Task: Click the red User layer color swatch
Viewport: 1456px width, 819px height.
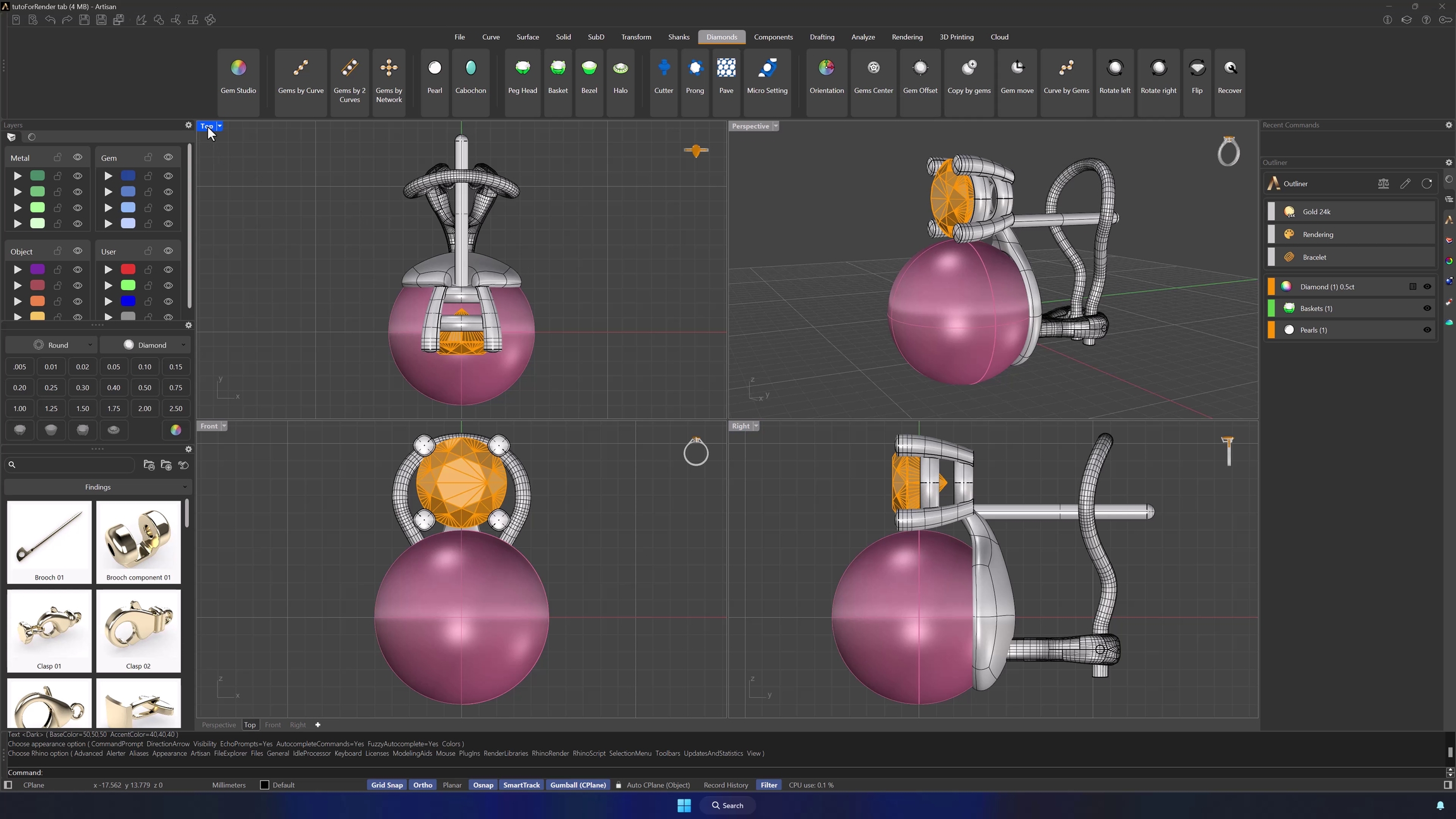Action: (x=128, y=269)
